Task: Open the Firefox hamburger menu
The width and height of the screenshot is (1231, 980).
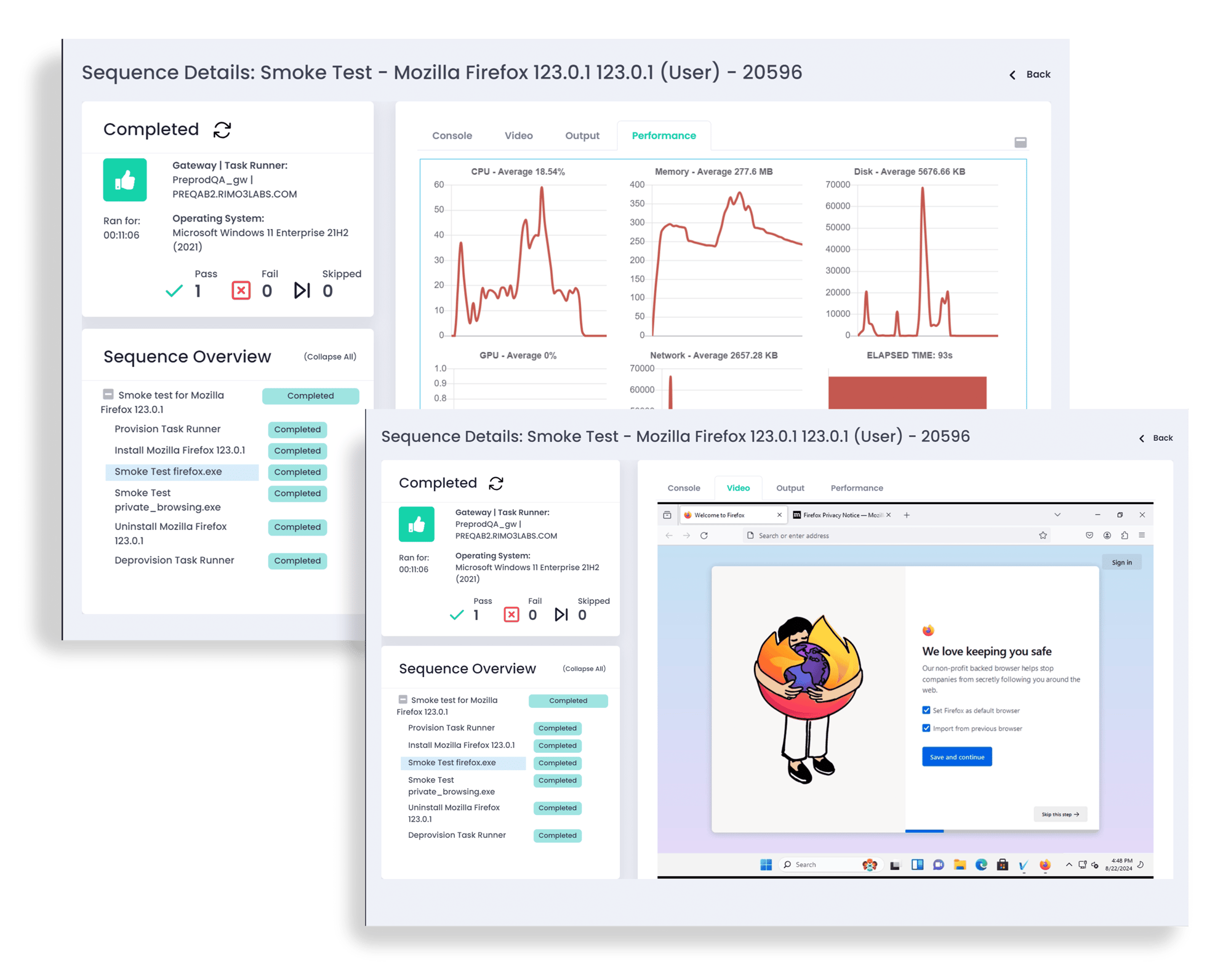Action: click(1142, 536)
